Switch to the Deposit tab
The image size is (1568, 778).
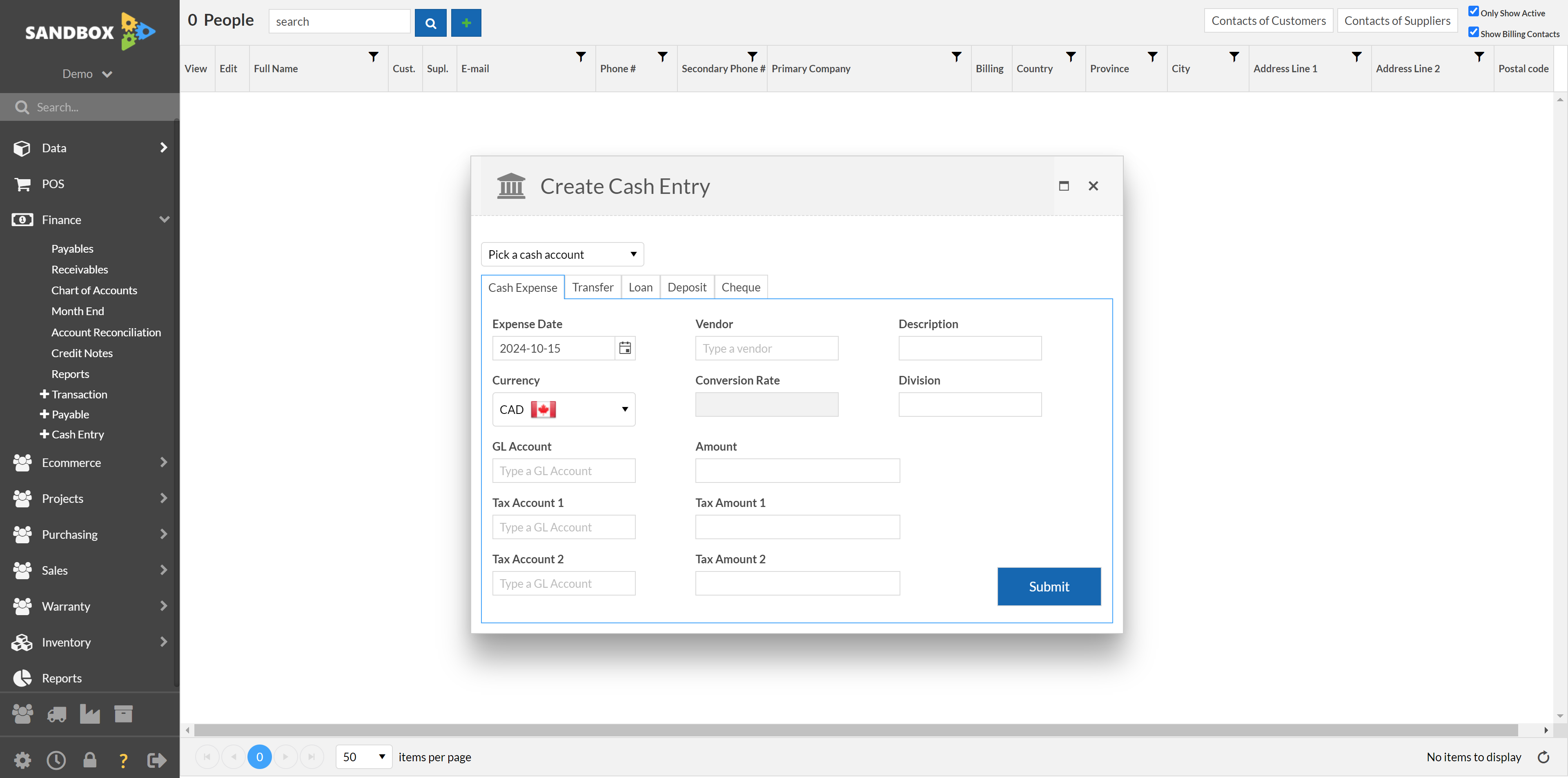pos(687,287)
